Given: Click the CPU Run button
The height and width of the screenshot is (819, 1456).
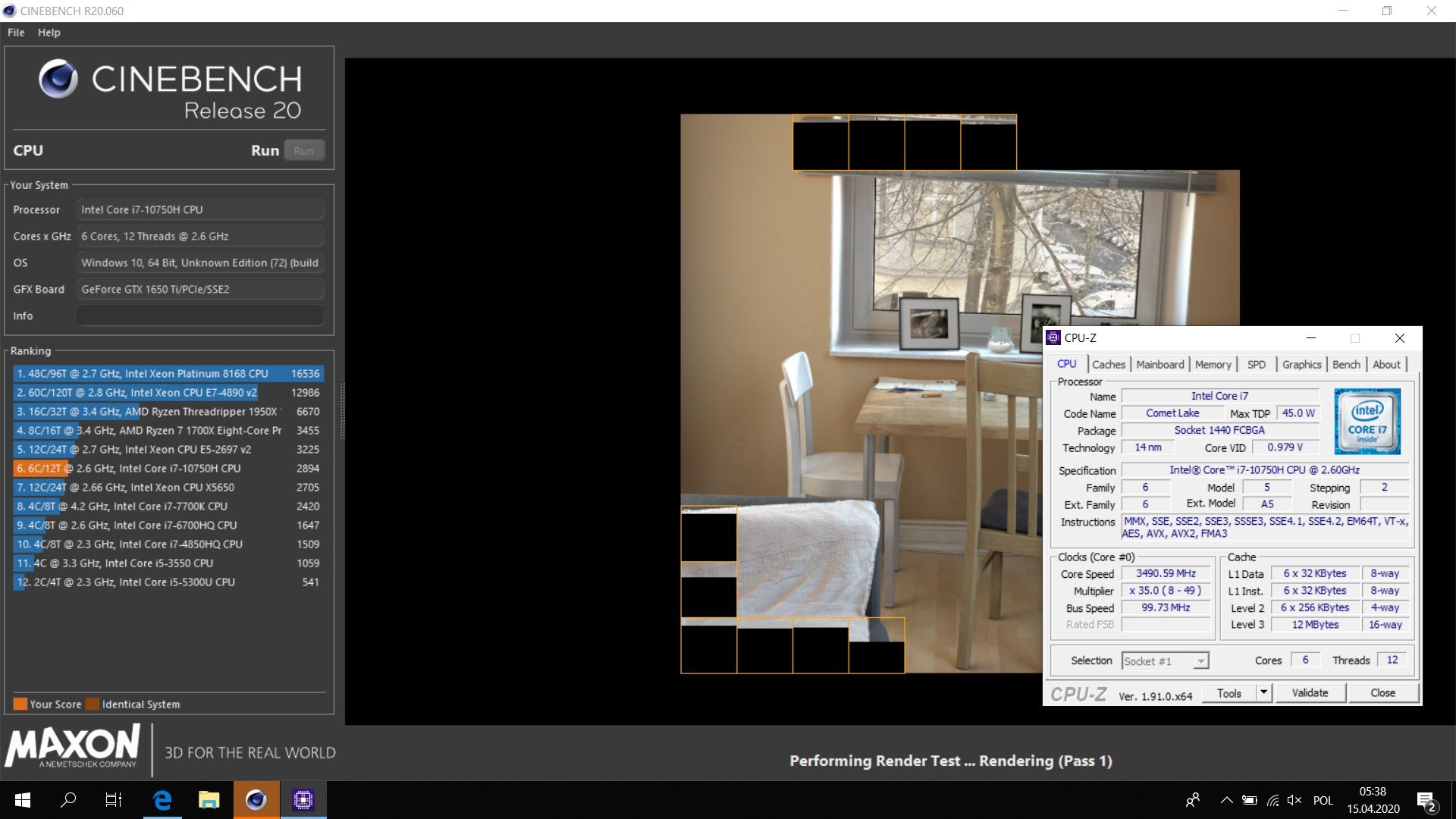Looking at the screenshot, I should 304,150.
